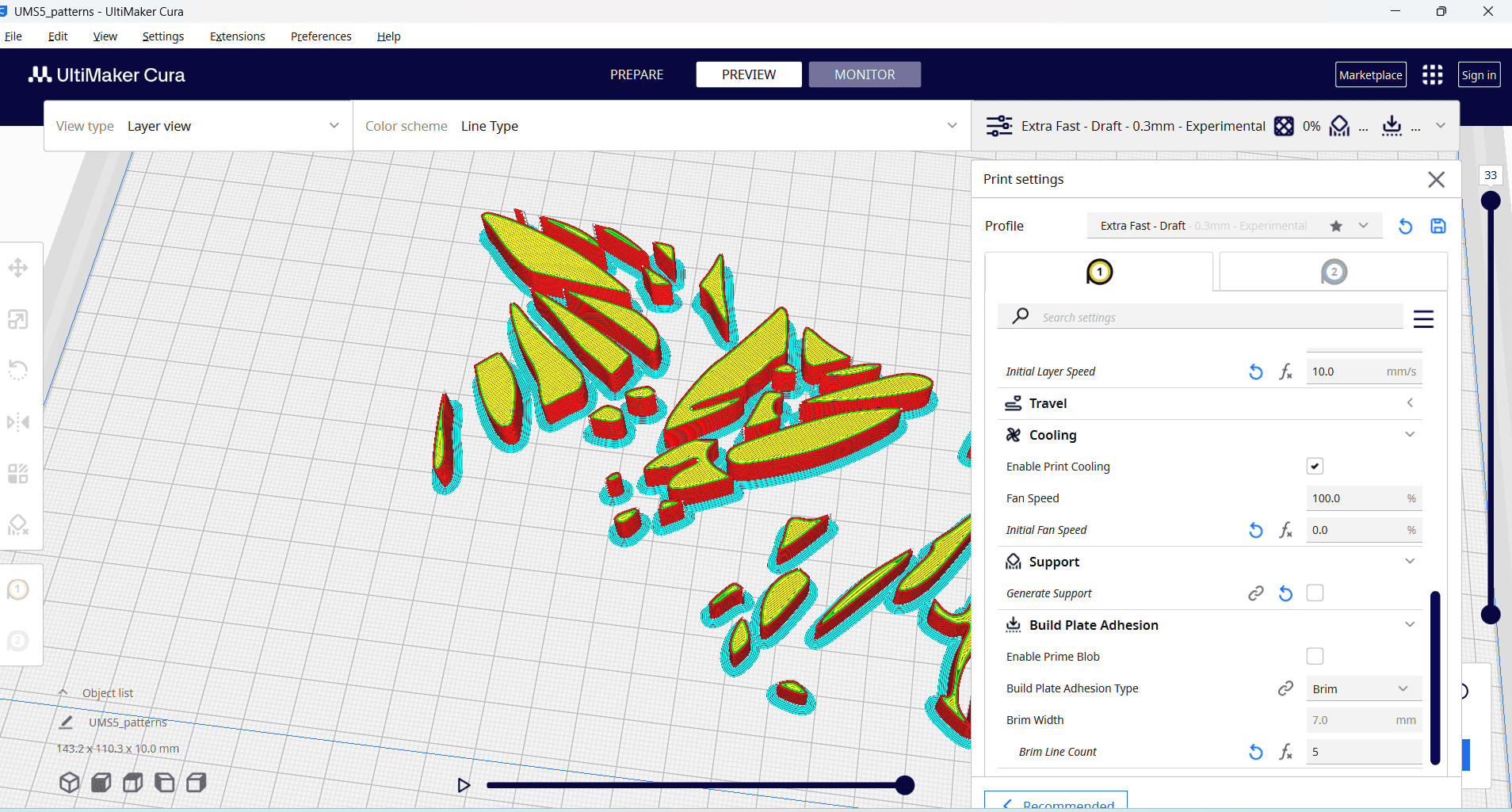Image resolution: width=1512 pixels, height=812 pixels.
Task: Disable Enable Print Cooling checkbox
Action: pyautogui.click(x=1315, y=467)
